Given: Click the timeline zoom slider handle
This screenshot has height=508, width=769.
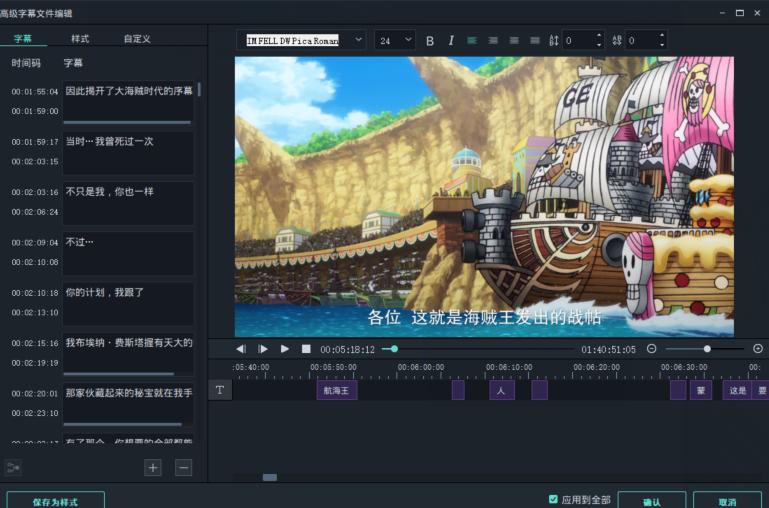Looking at the screenshot, I should click(x=707, y=349).
